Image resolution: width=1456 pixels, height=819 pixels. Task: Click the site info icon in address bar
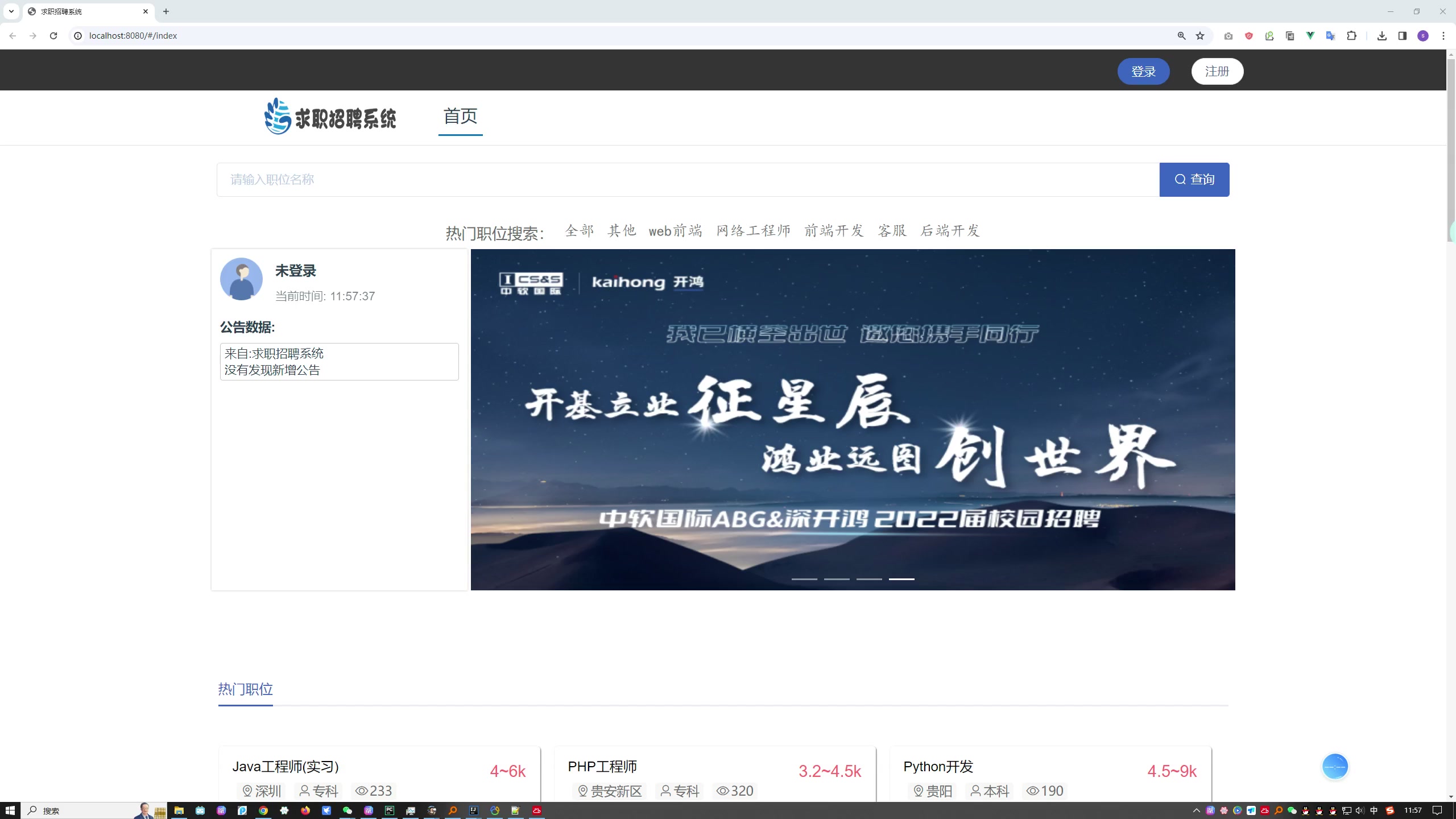tap(78, 36)
